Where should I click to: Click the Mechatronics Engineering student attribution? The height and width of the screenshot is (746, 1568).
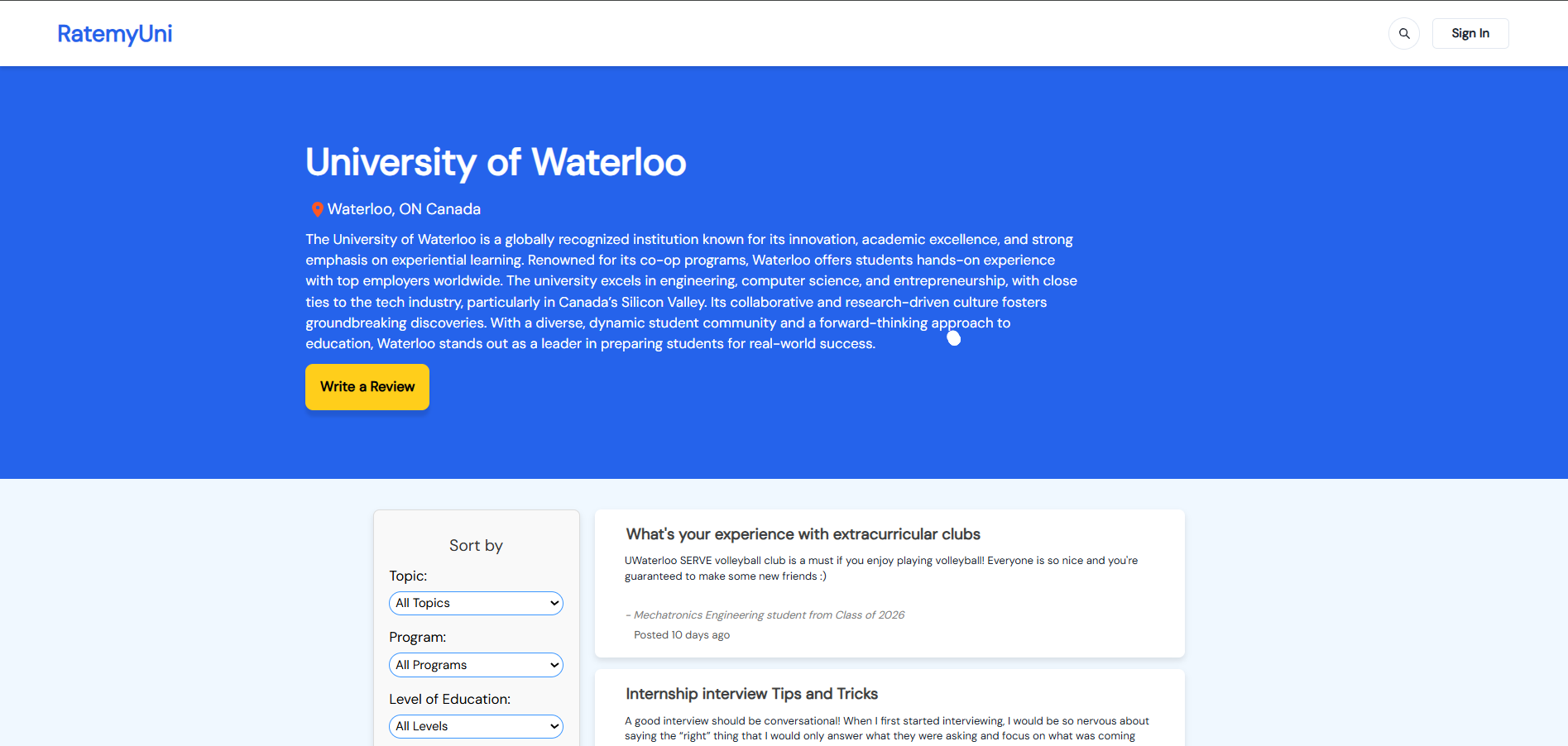(765, 615)
